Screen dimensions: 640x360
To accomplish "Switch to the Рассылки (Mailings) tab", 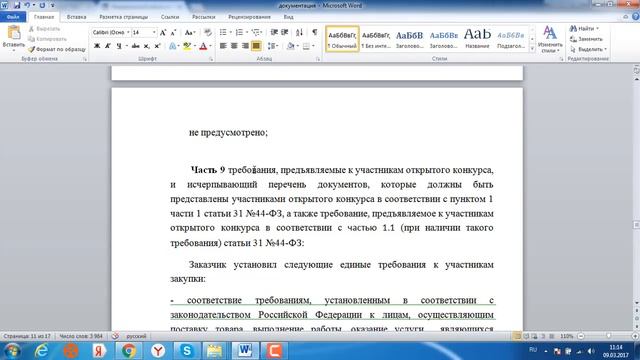I will [x=203, y=17].
